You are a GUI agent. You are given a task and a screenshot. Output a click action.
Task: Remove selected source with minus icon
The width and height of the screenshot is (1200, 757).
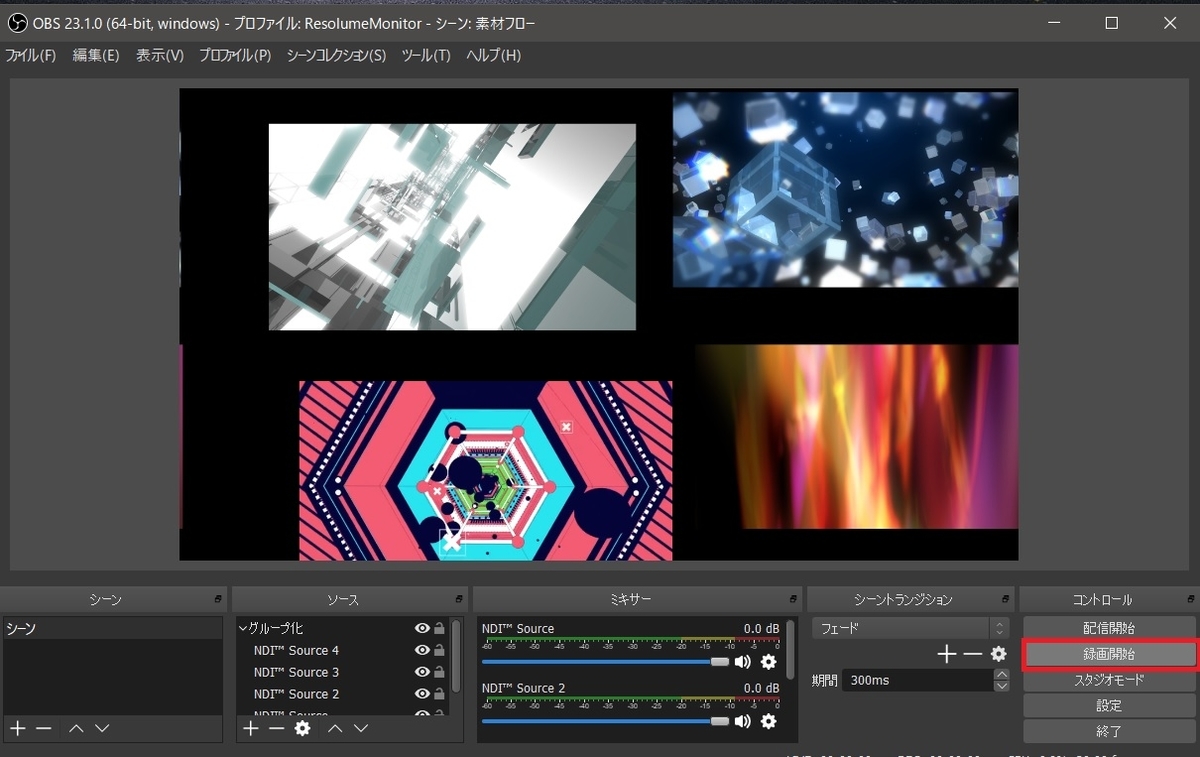276,728
